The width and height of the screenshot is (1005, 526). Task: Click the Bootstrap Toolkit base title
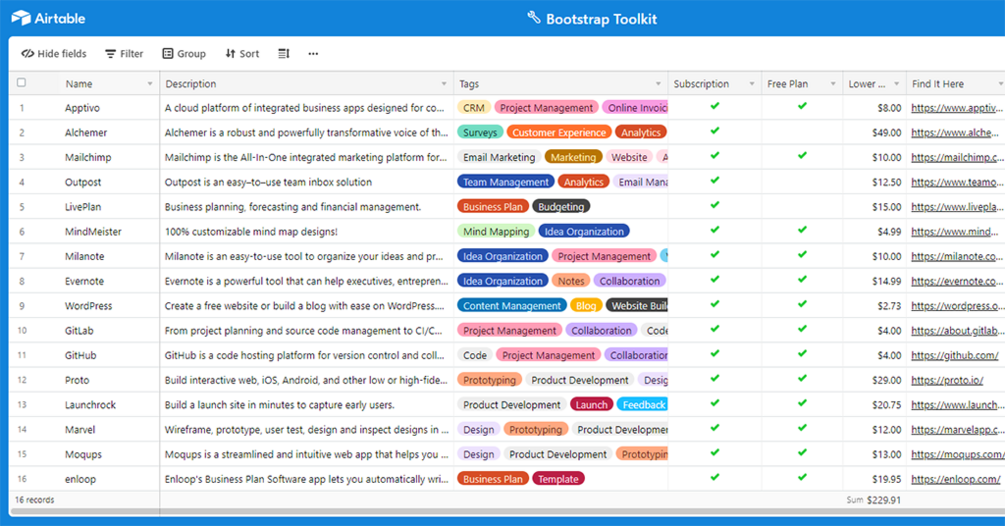click(x=601, y=19)
